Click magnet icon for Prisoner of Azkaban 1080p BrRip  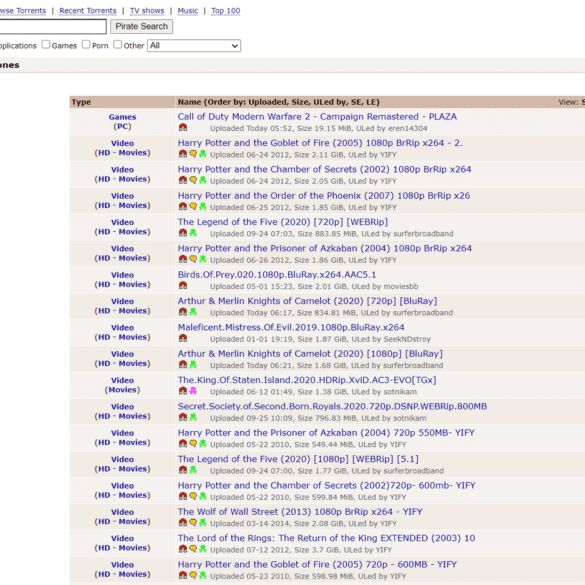(183, 259)
